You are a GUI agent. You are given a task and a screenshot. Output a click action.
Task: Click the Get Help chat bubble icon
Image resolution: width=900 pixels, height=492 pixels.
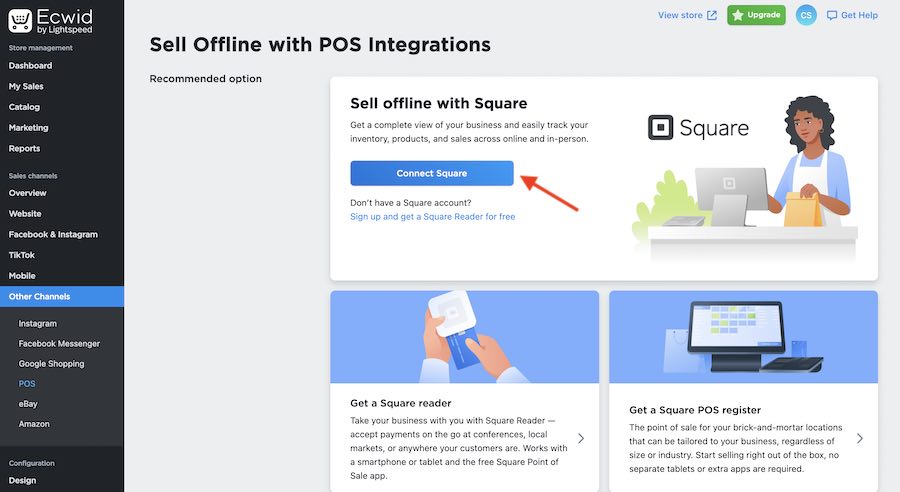pos(832,16)
